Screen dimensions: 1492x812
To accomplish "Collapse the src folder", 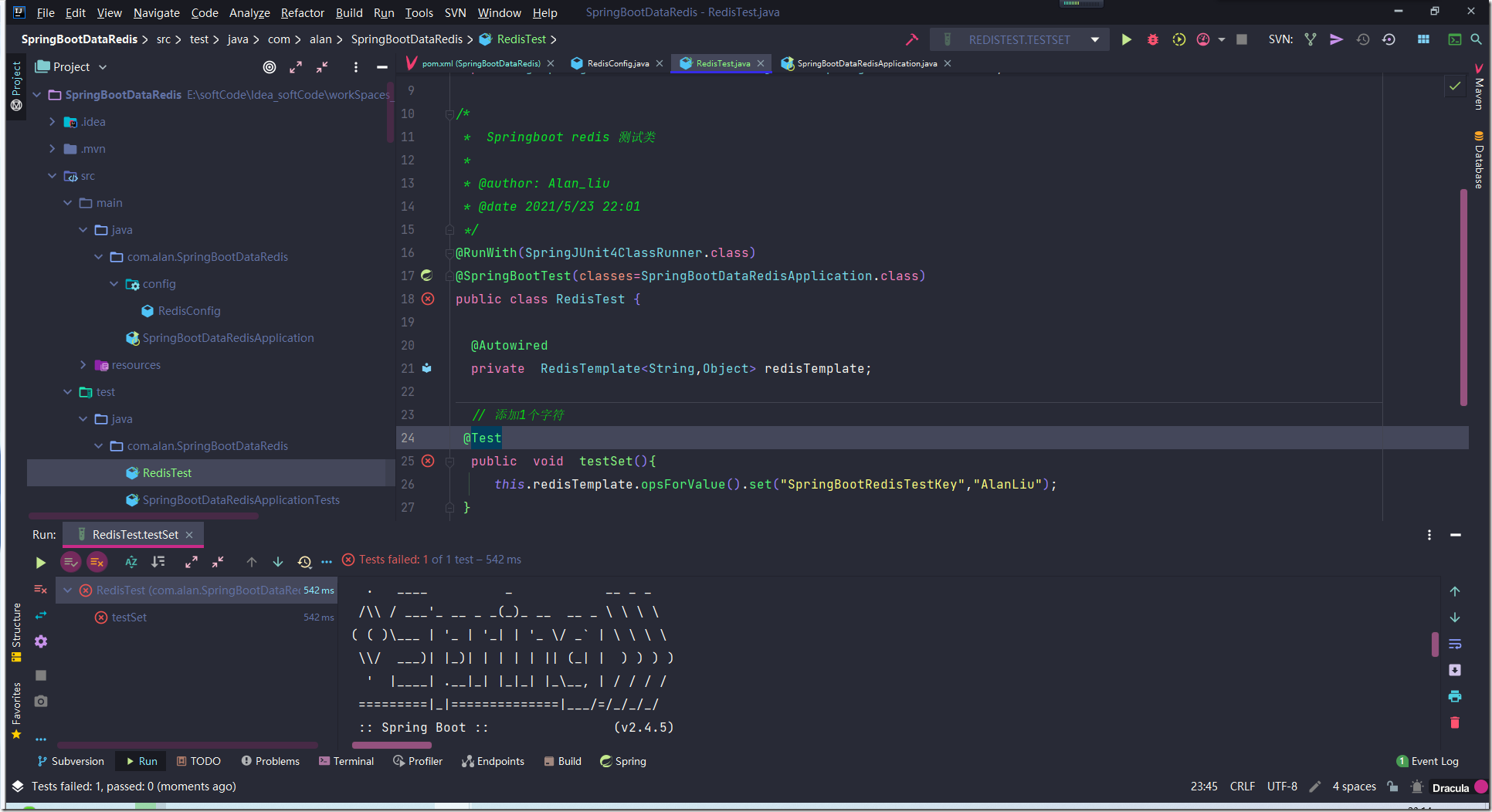I will (x=52, y=176).
